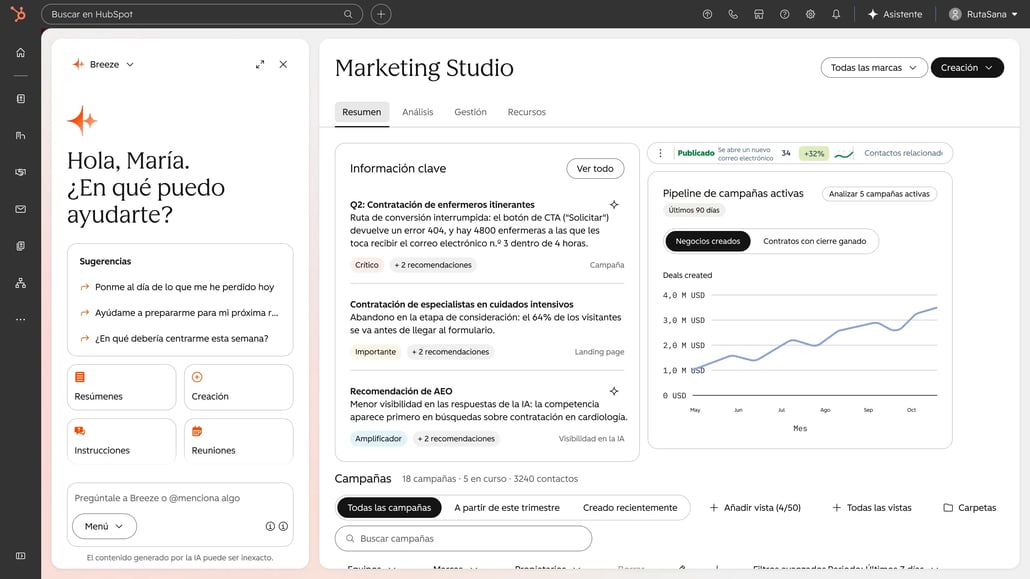1030x579 pixels.
Task: Click the search magnifier icon in HubSpot search
Action: click(x=348, y=14)
